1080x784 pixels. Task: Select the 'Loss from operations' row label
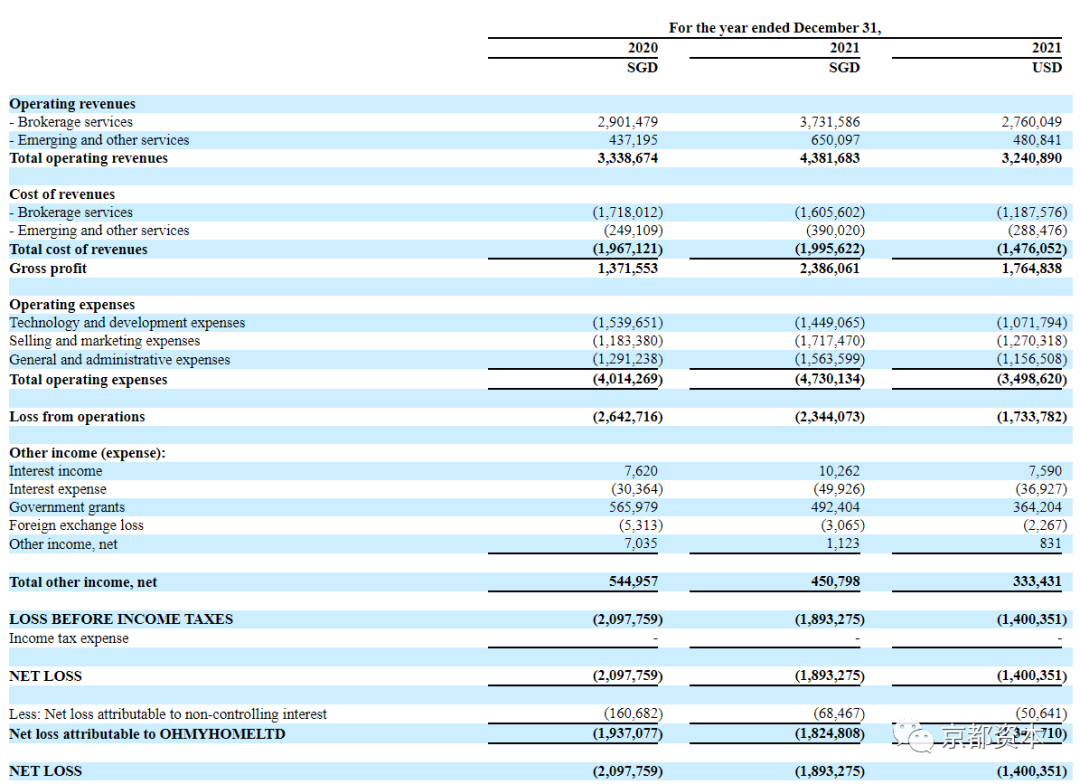77,417
